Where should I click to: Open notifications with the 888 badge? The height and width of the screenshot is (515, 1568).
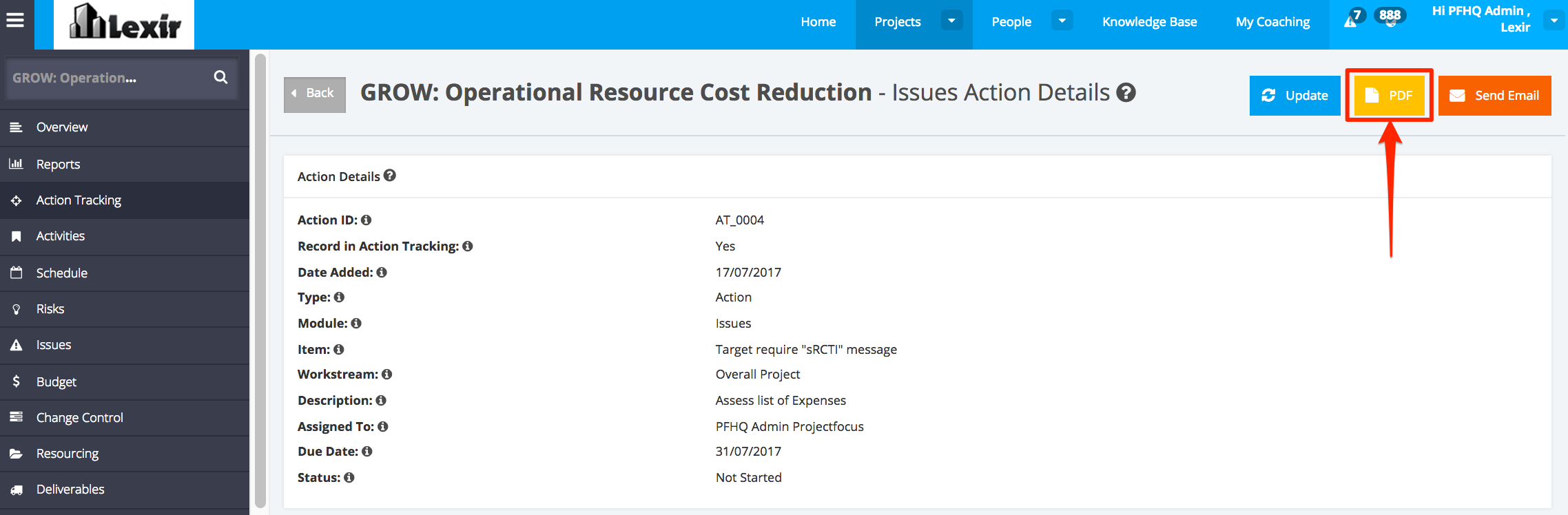(x=1390, y=17)
